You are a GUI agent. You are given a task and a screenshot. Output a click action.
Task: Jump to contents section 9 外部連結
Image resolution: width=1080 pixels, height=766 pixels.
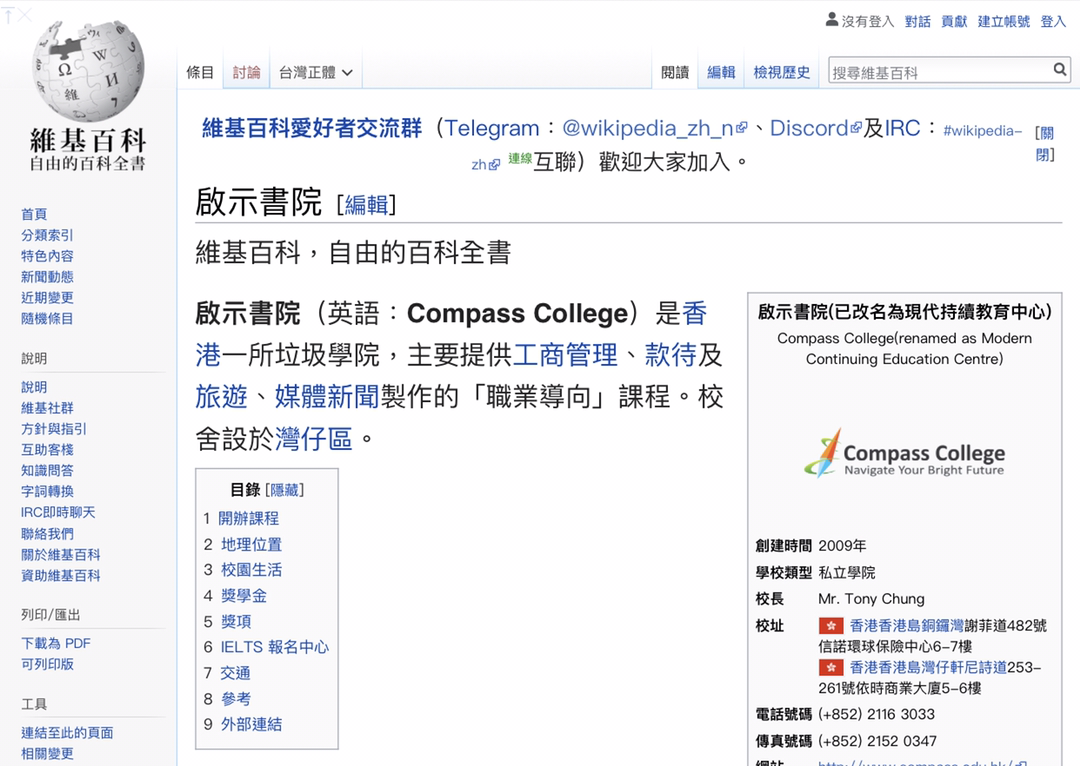coord(251,724)
